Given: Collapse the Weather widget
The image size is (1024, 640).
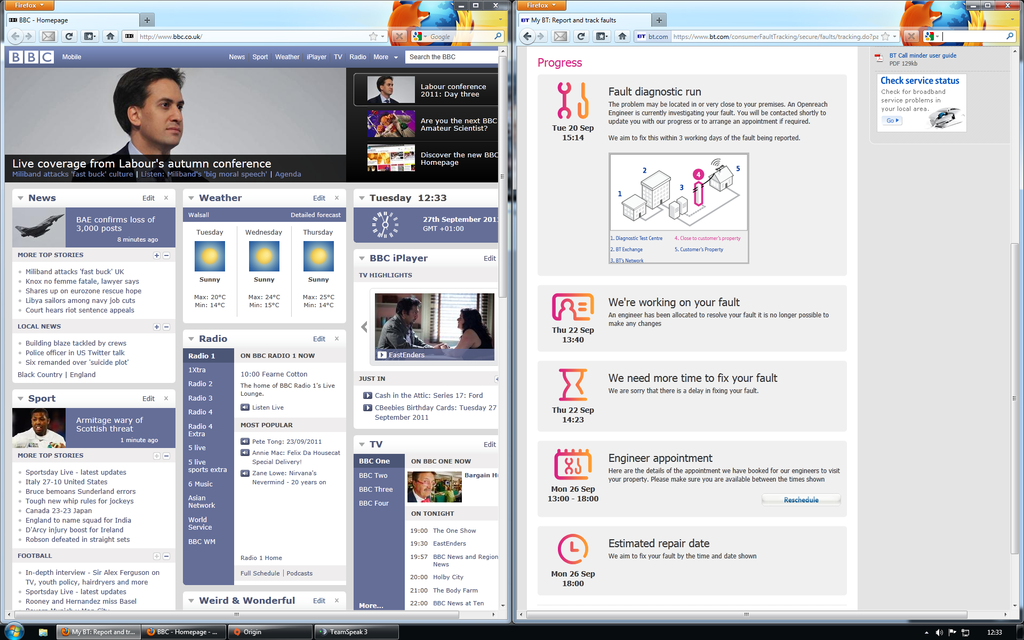Looking at the screenshot, I should (191, 198).
